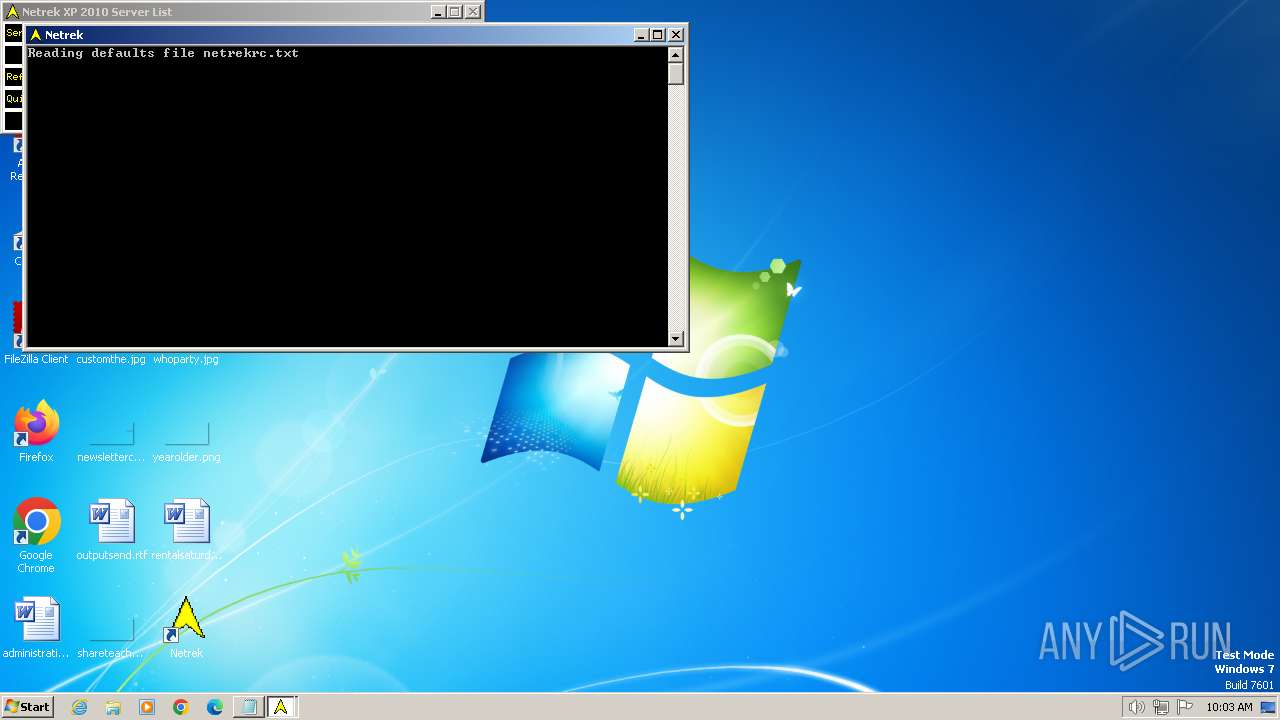Open Windows Media Player from taskbar
The image size is (1280, 720).
(x=147, y=707)
